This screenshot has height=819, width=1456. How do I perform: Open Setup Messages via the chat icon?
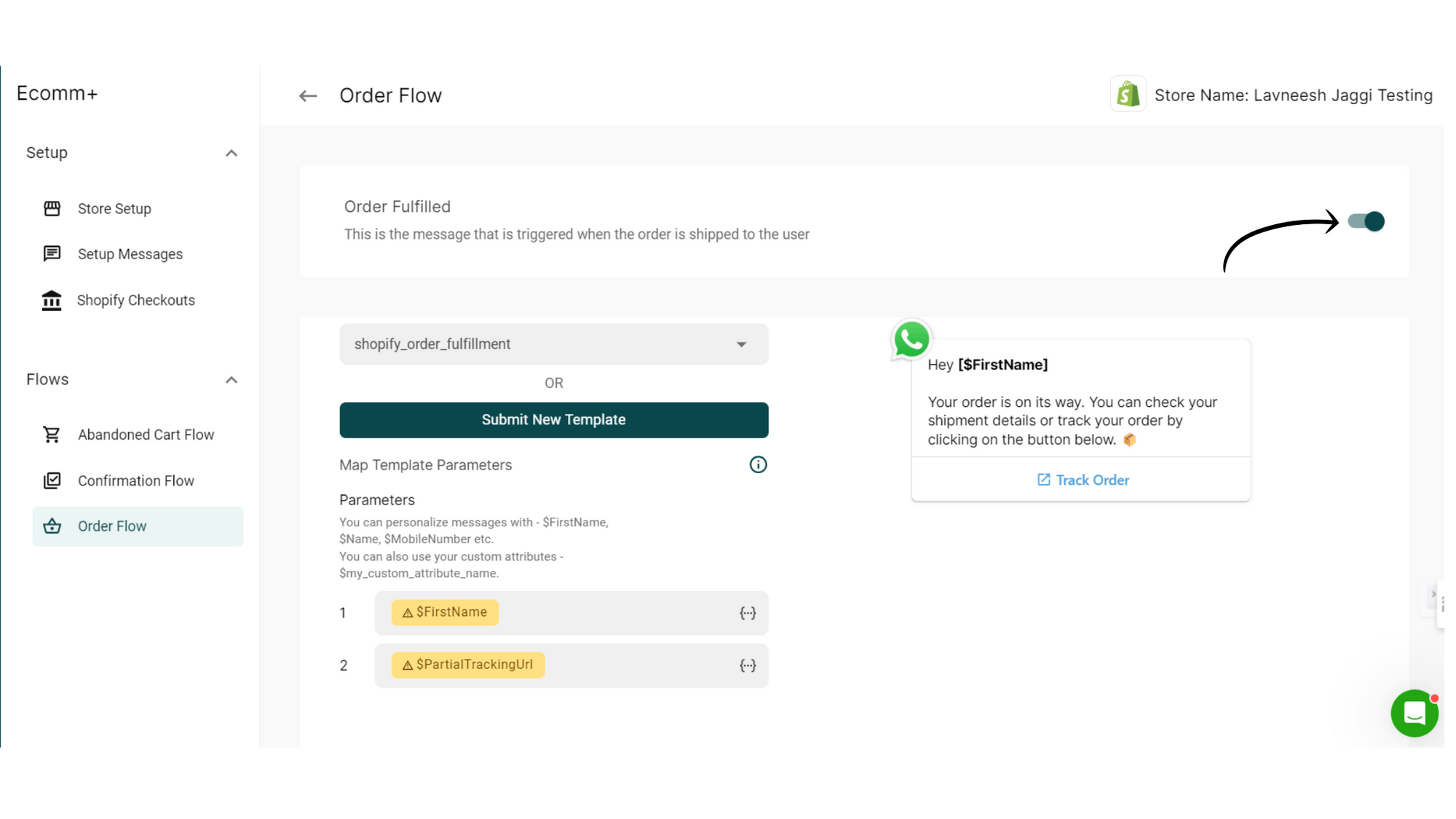[51, 253]
